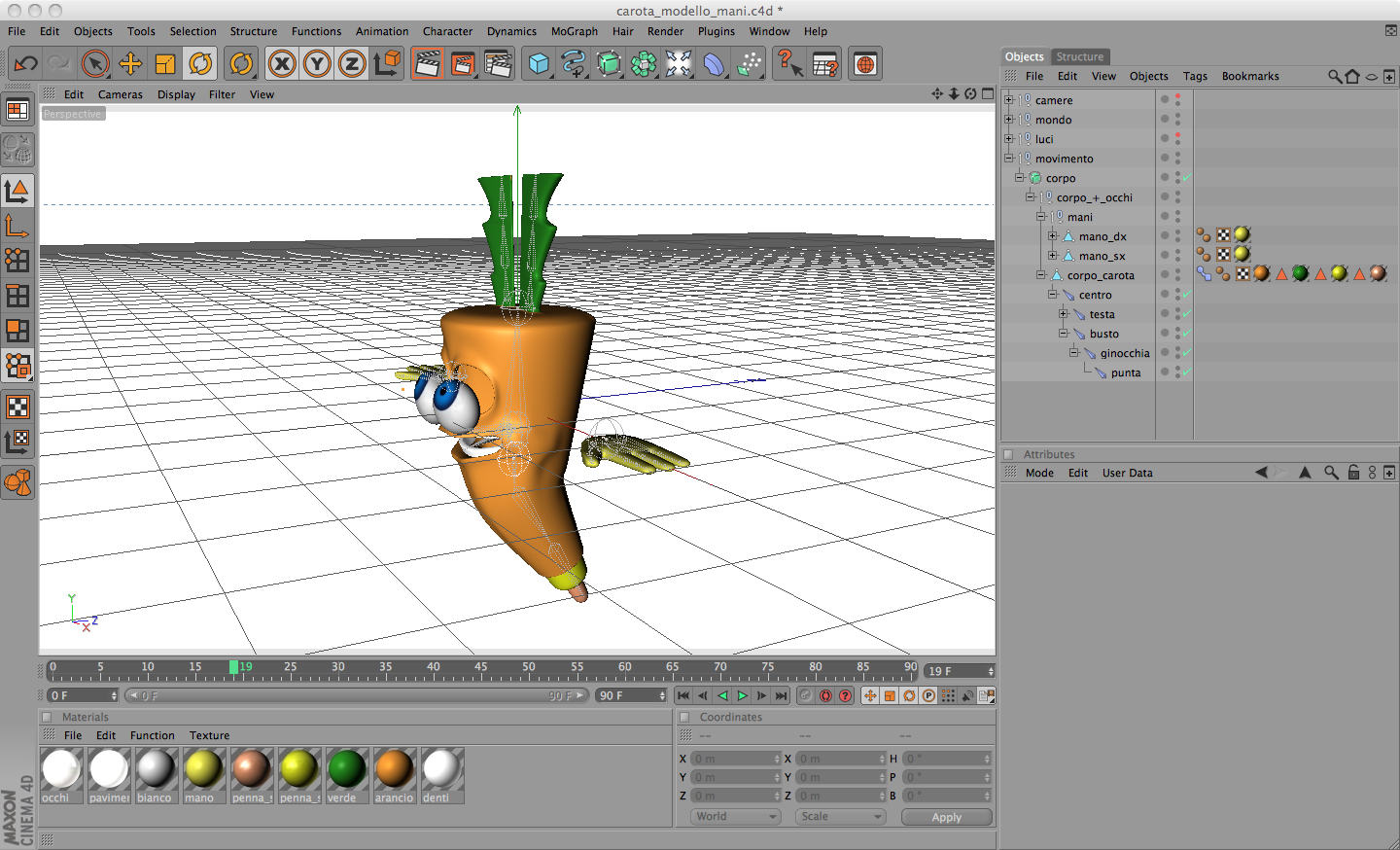
Task: Click the Record Keyframe button in timeline
Action: pos(825,695)
